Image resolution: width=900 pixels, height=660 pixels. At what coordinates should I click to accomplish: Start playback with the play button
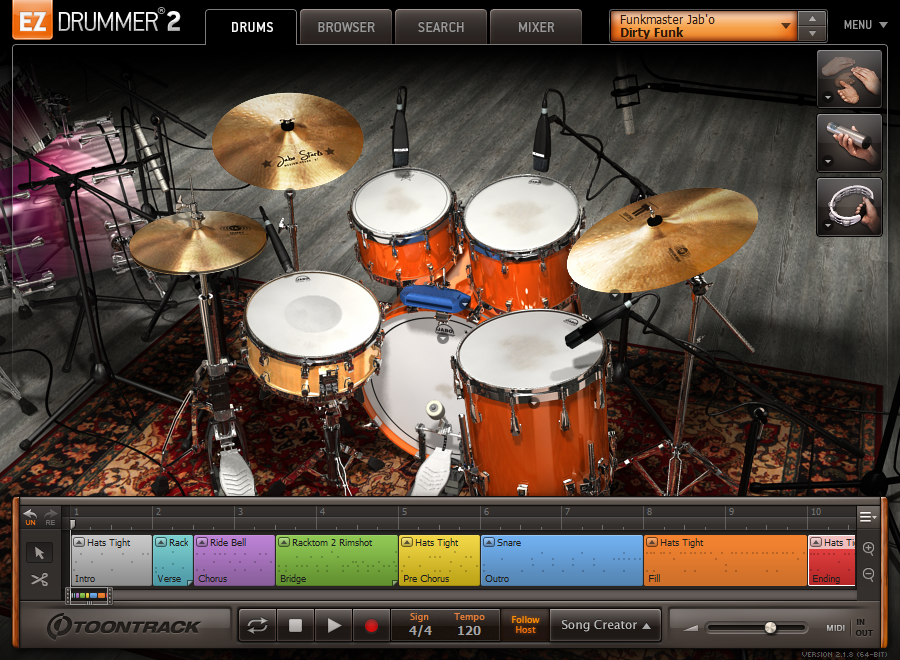(x=333, y=626)
